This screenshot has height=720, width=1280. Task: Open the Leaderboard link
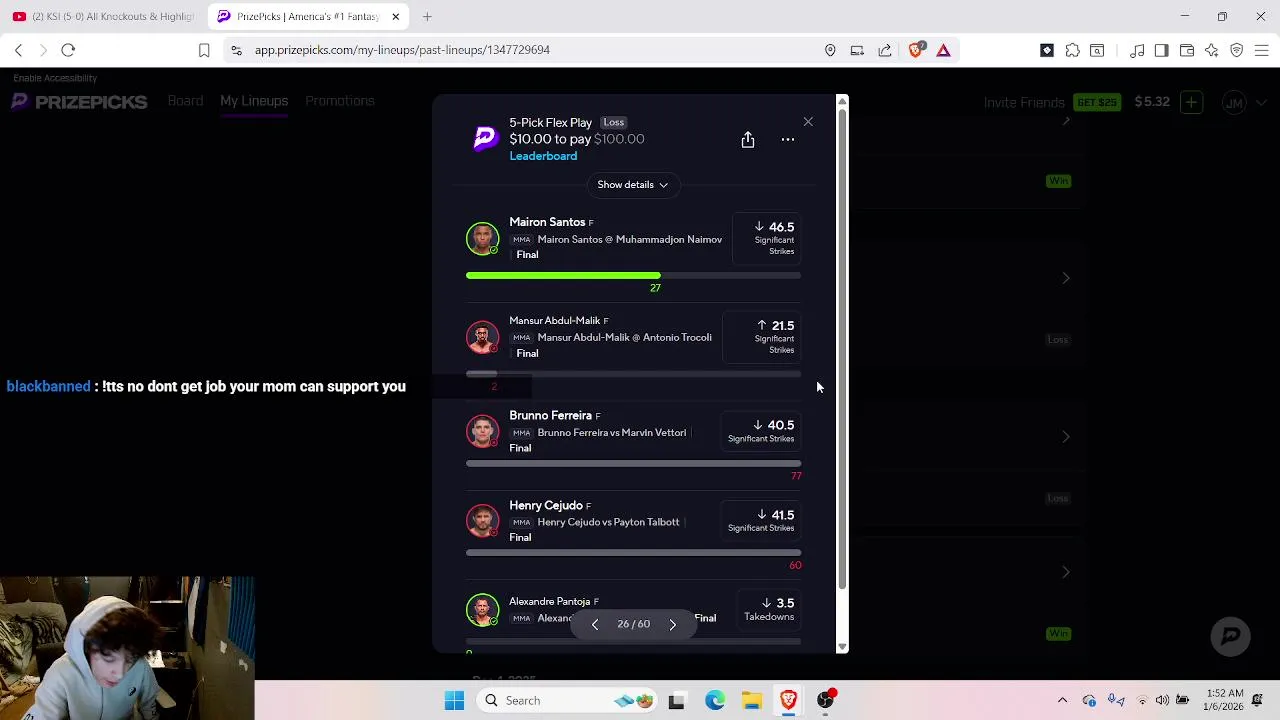pyautogui.click(x=543, y=156)
